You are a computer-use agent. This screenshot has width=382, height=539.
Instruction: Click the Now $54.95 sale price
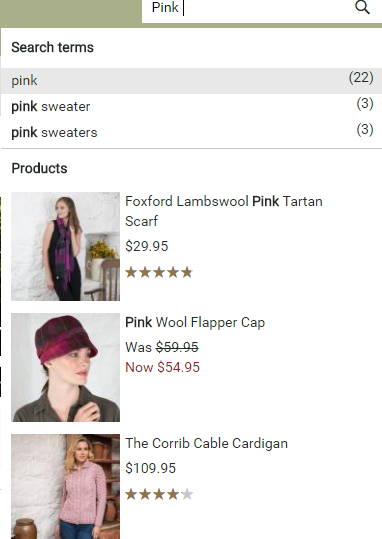tap(162, 367)
